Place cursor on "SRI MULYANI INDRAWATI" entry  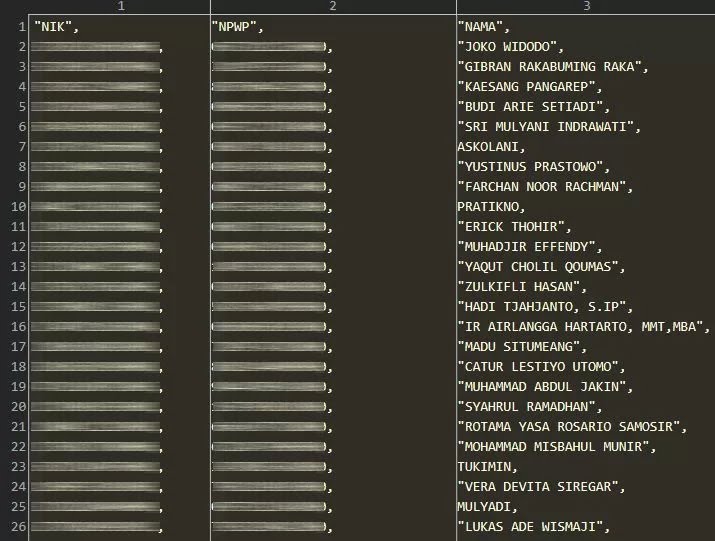pos(547,127)
